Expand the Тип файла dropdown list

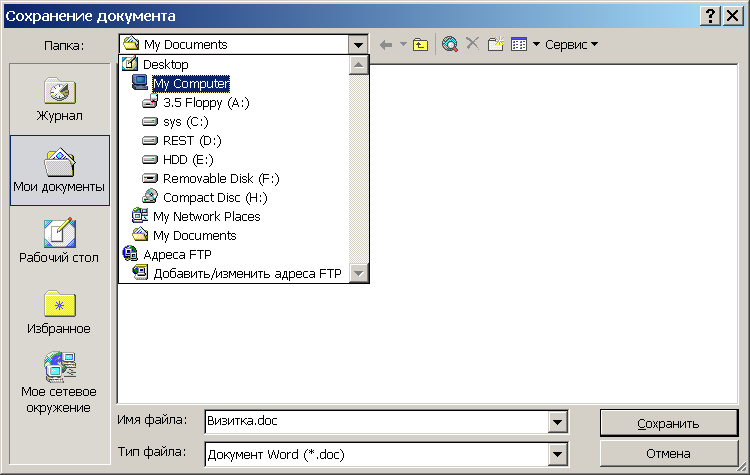[x=558, y=454]
